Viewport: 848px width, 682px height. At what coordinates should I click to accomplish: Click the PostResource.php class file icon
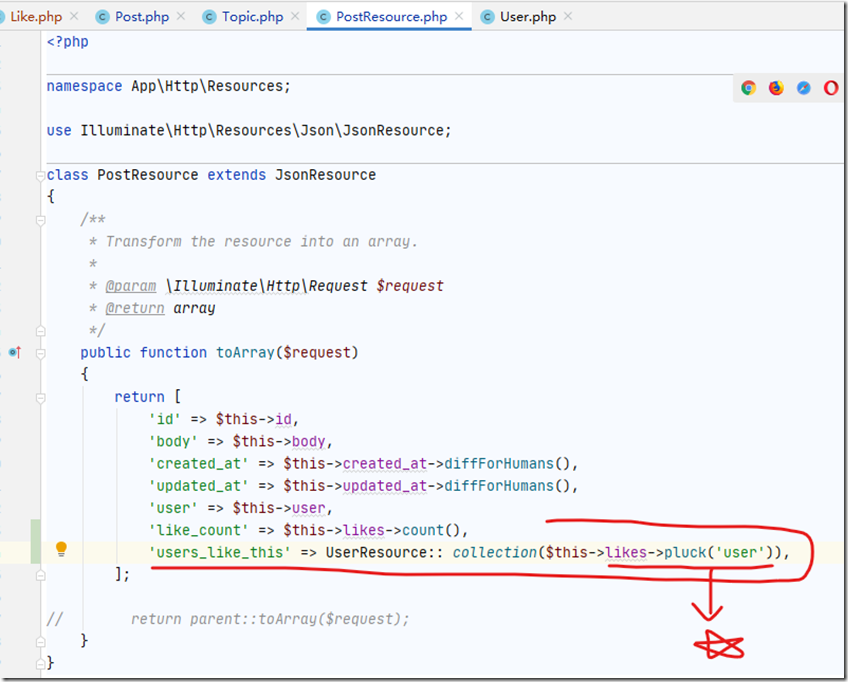pyautogui.click(x=323, y=17)
